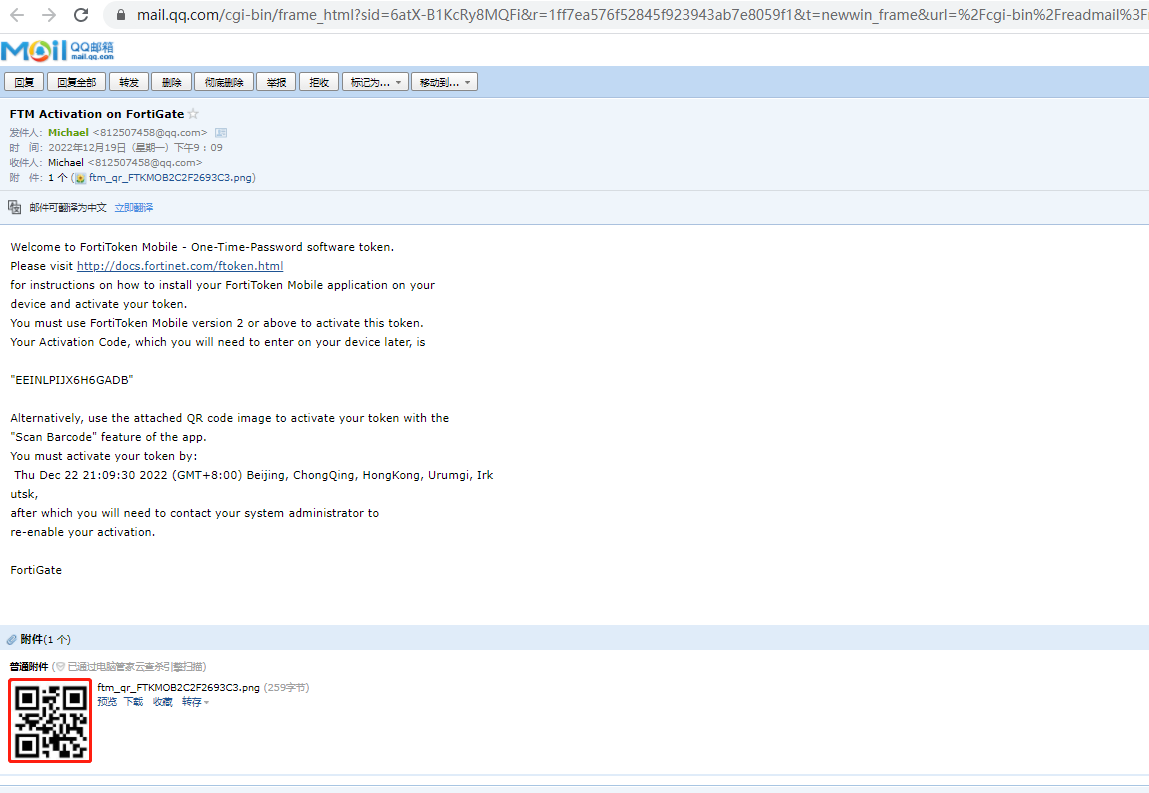Image resolution: width=1149 pixels, height=793 pixels.
Task: Click the translate icon beside the translation notice
Action: (15, 207)
